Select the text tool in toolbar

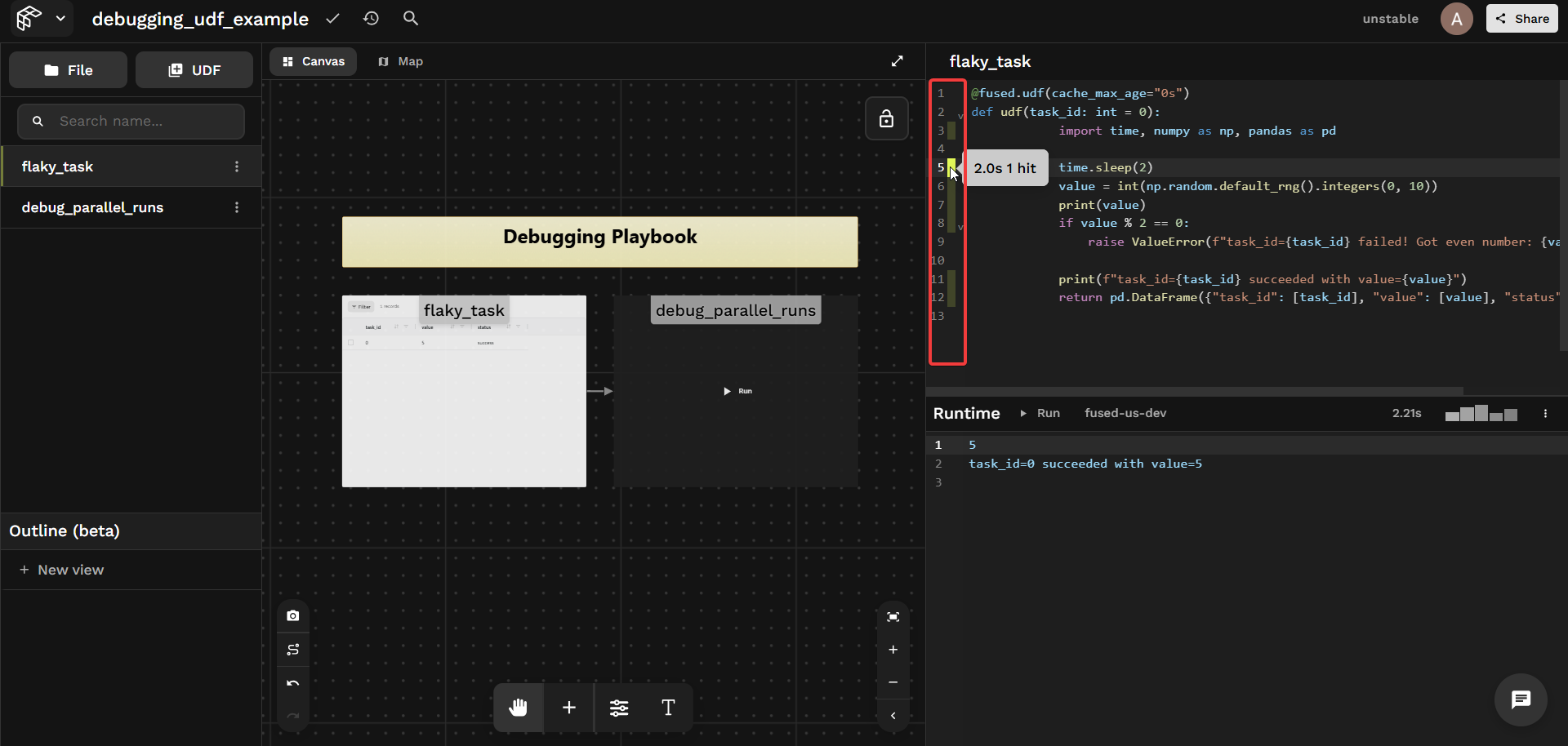(x=668, y=708)
